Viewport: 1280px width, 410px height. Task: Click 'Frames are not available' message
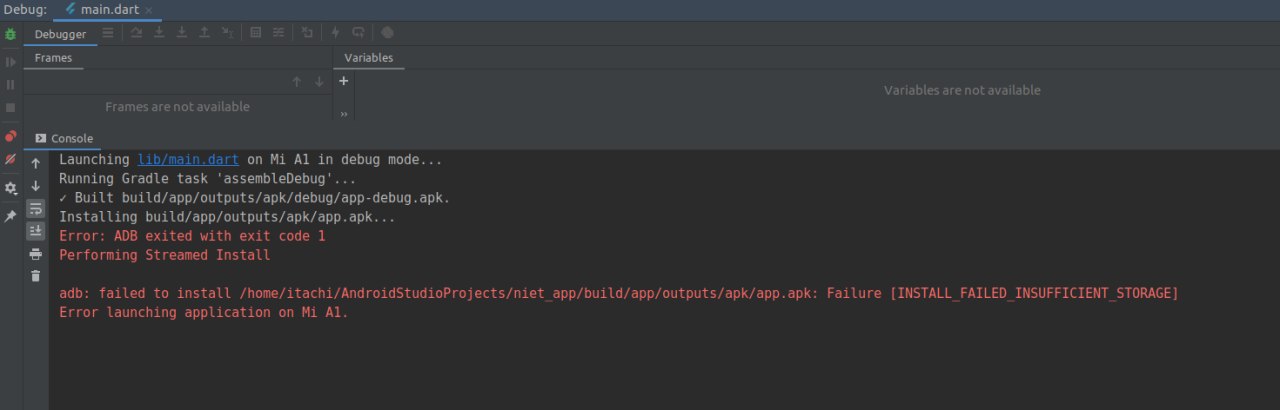(x=177, y=106)
